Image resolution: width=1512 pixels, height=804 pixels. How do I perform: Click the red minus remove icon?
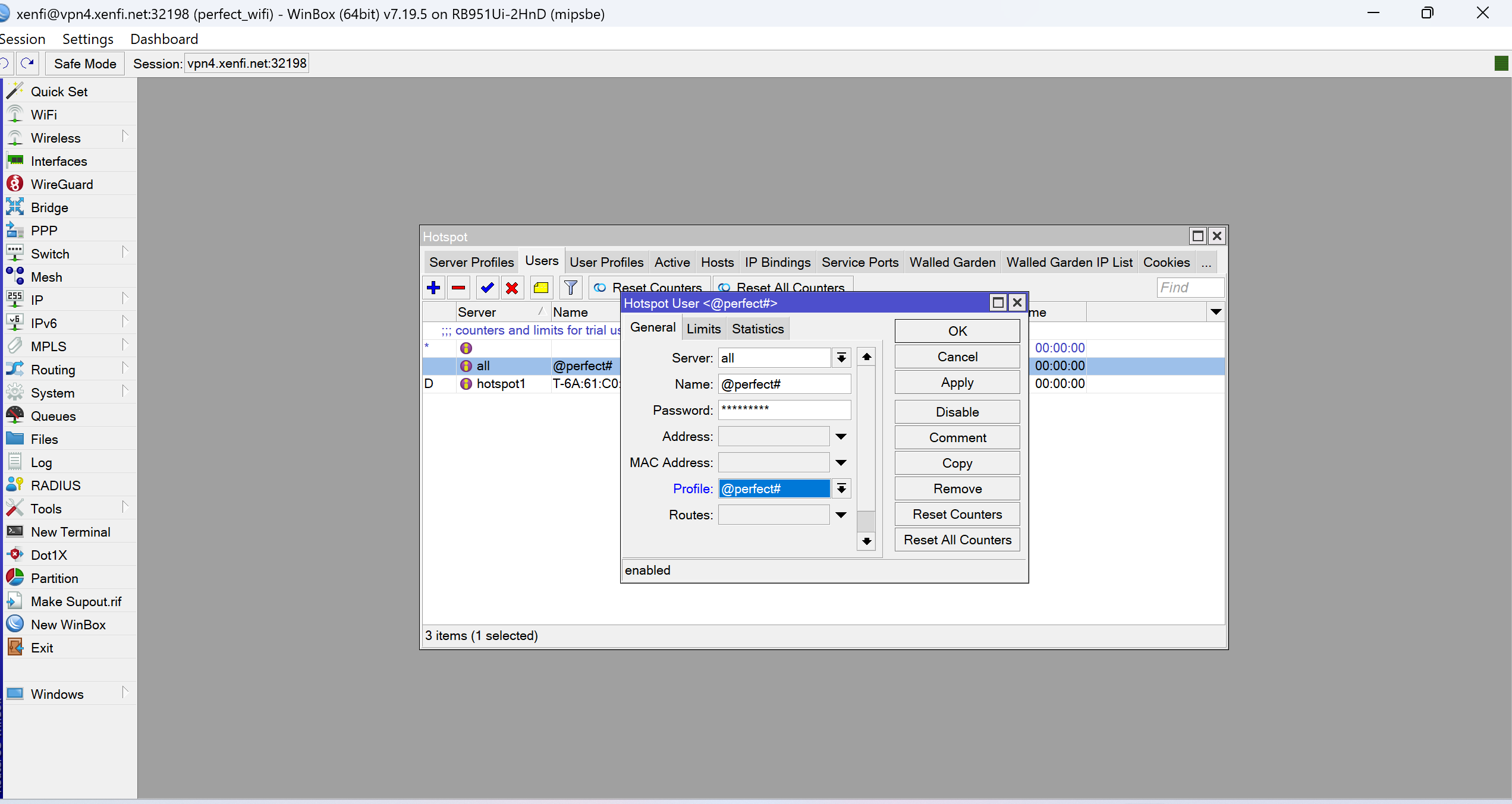[x=458, y=288]
